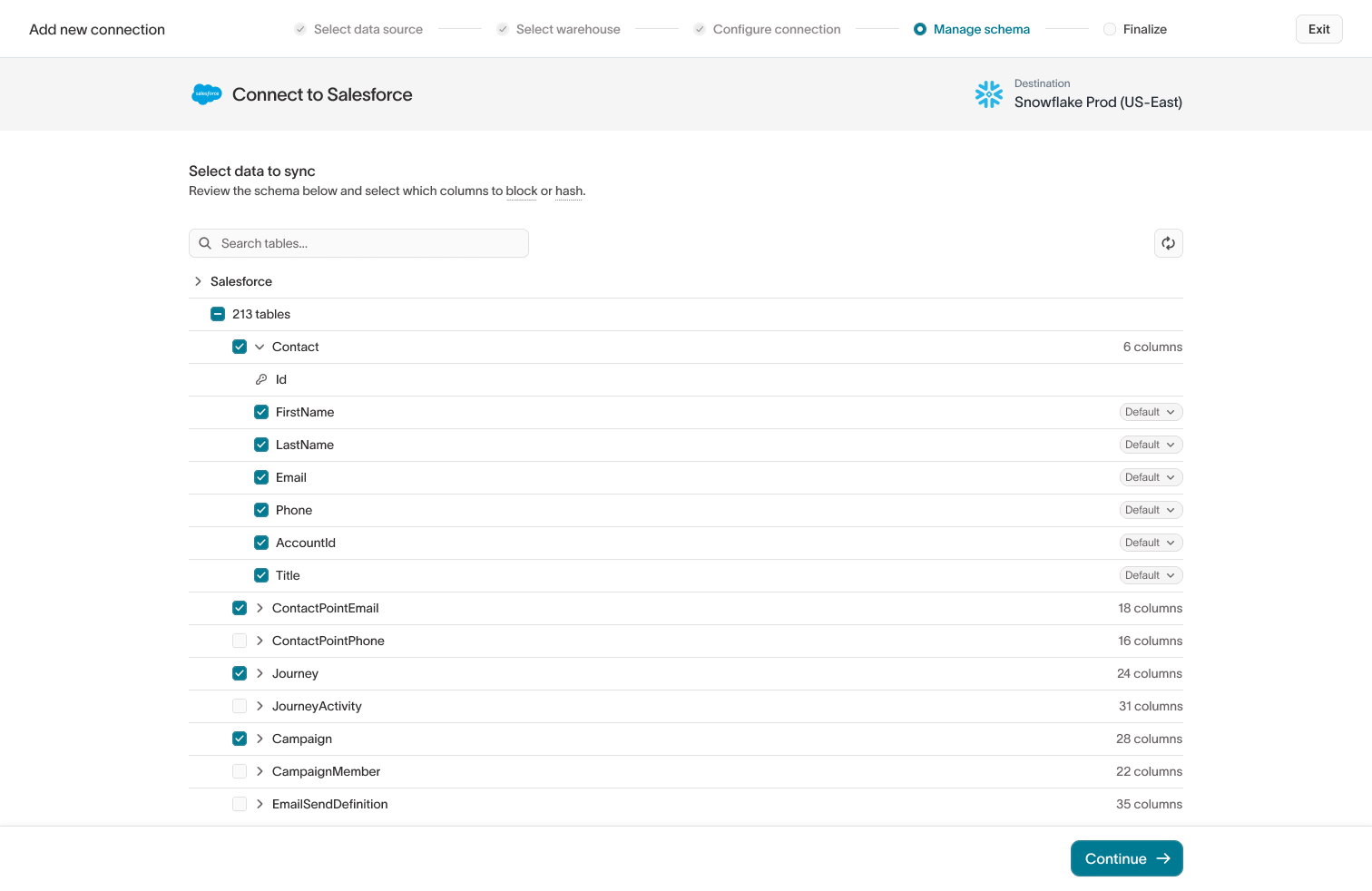Toggle the 213 tables select-all checkbox
Image resolution: width=1372 pixels, height=891 pixels.
218,314
